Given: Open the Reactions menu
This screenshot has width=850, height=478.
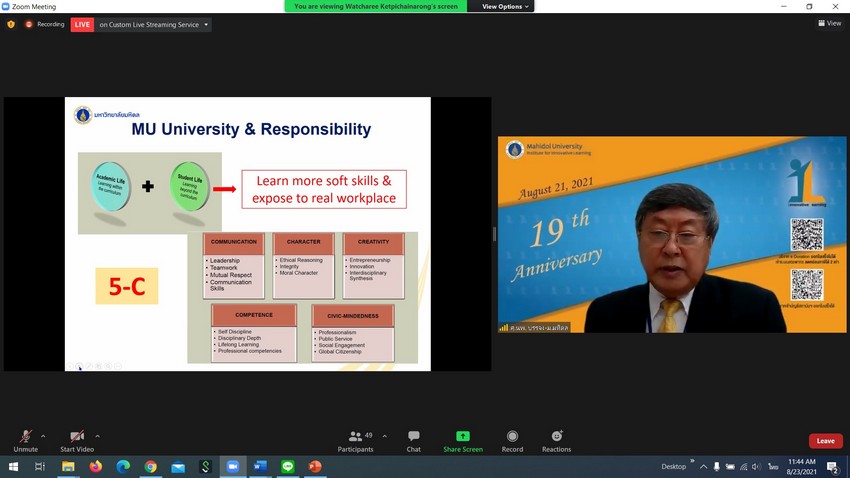Looking at the screenshot, I should tap(557, 440).
